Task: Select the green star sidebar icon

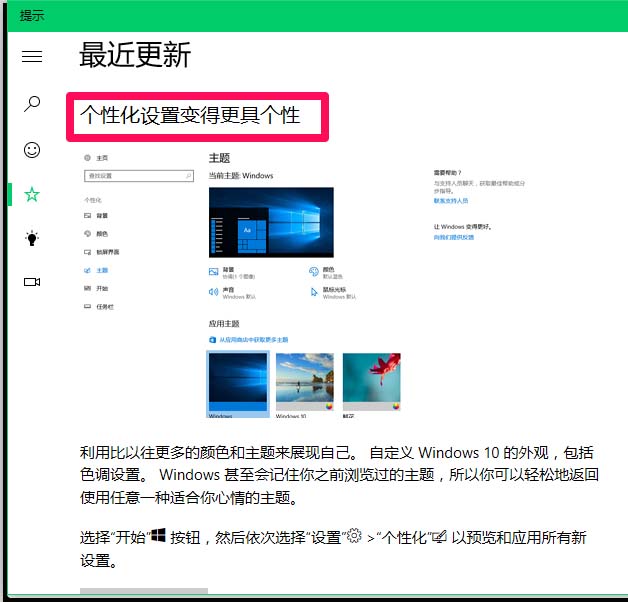Action: coord(32,195)
